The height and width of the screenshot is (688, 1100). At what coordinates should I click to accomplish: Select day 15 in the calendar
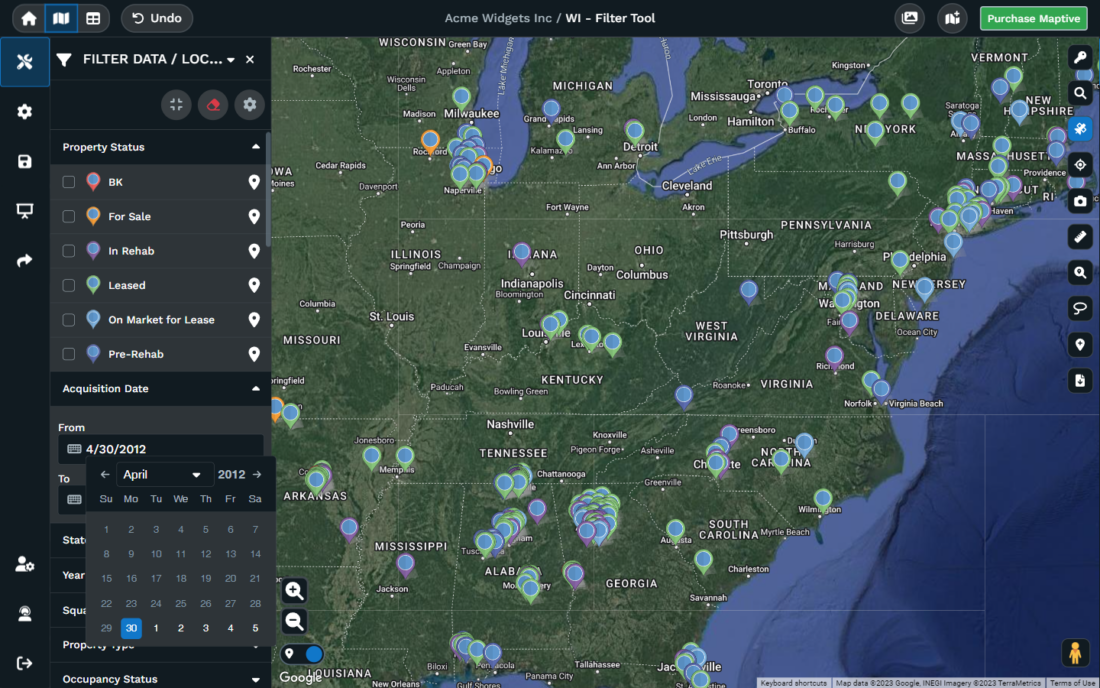tap(106, 578)
